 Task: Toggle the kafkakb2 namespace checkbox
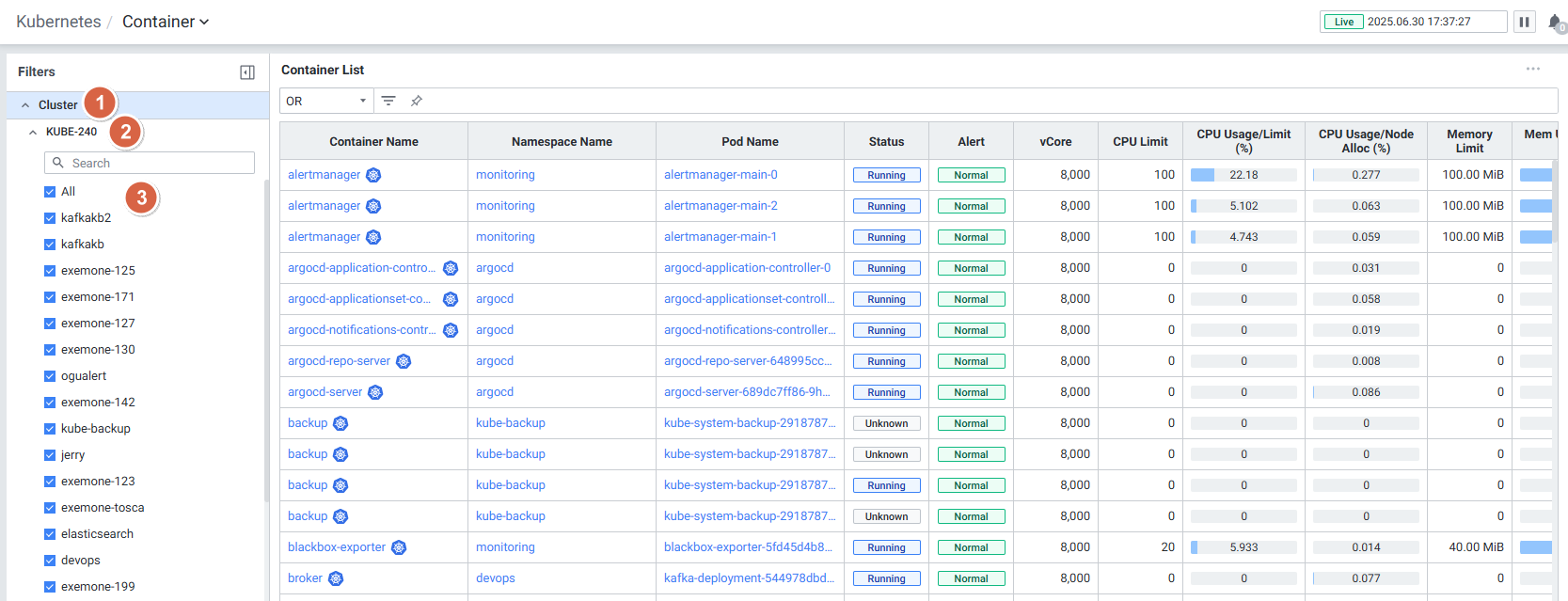coord(50,218)
